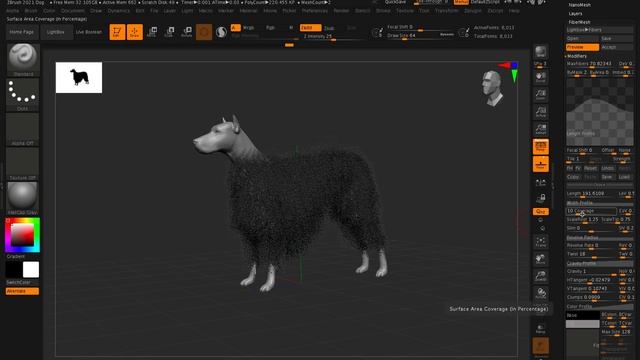Toggle the Rgb channel button
Image resolution: width=640 pixels, height=360 pixels.
(x=270, y=28)
